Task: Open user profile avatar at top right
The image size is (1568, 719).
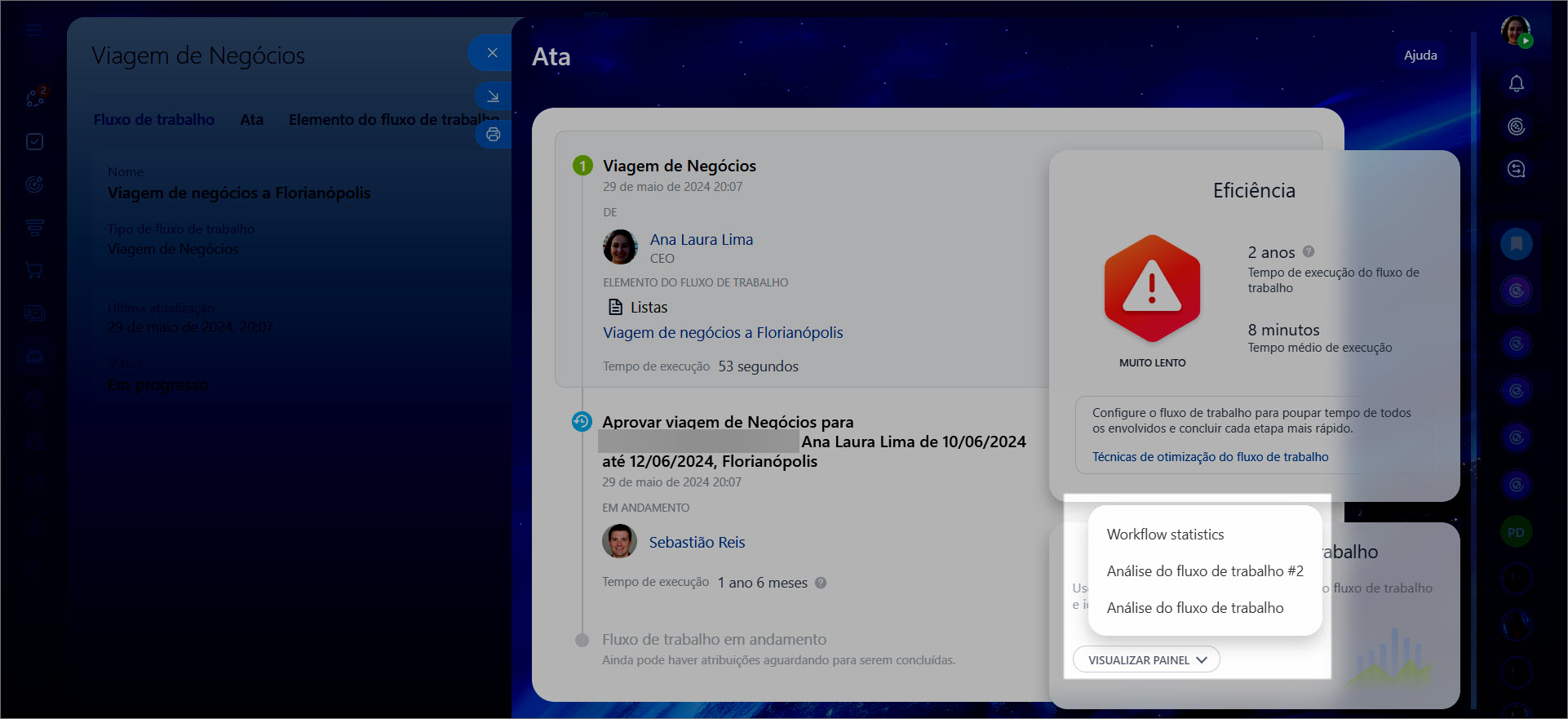Action: click(x=1516, y=31)
